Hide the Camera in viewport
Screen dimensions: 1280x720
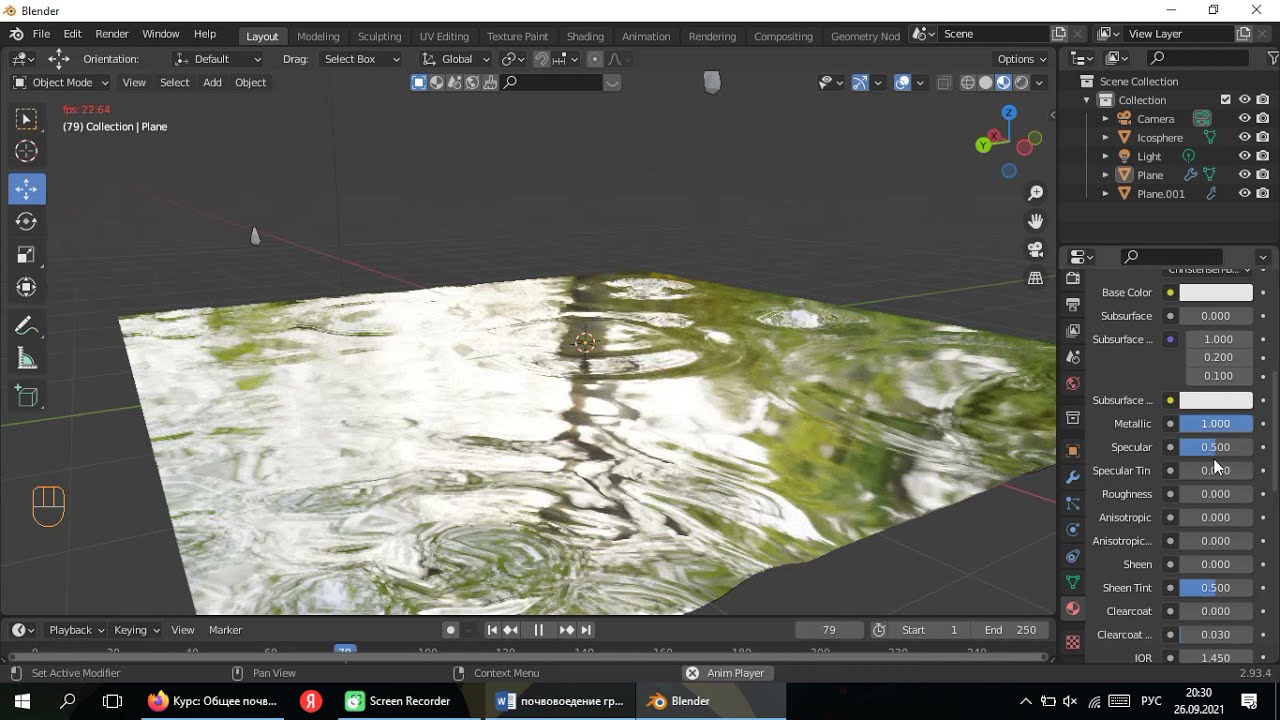(1245, 119)
